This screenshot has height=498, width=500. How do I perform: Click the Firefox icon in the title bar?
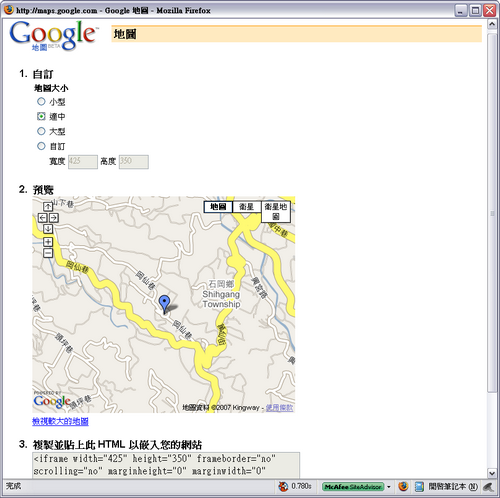9,10
